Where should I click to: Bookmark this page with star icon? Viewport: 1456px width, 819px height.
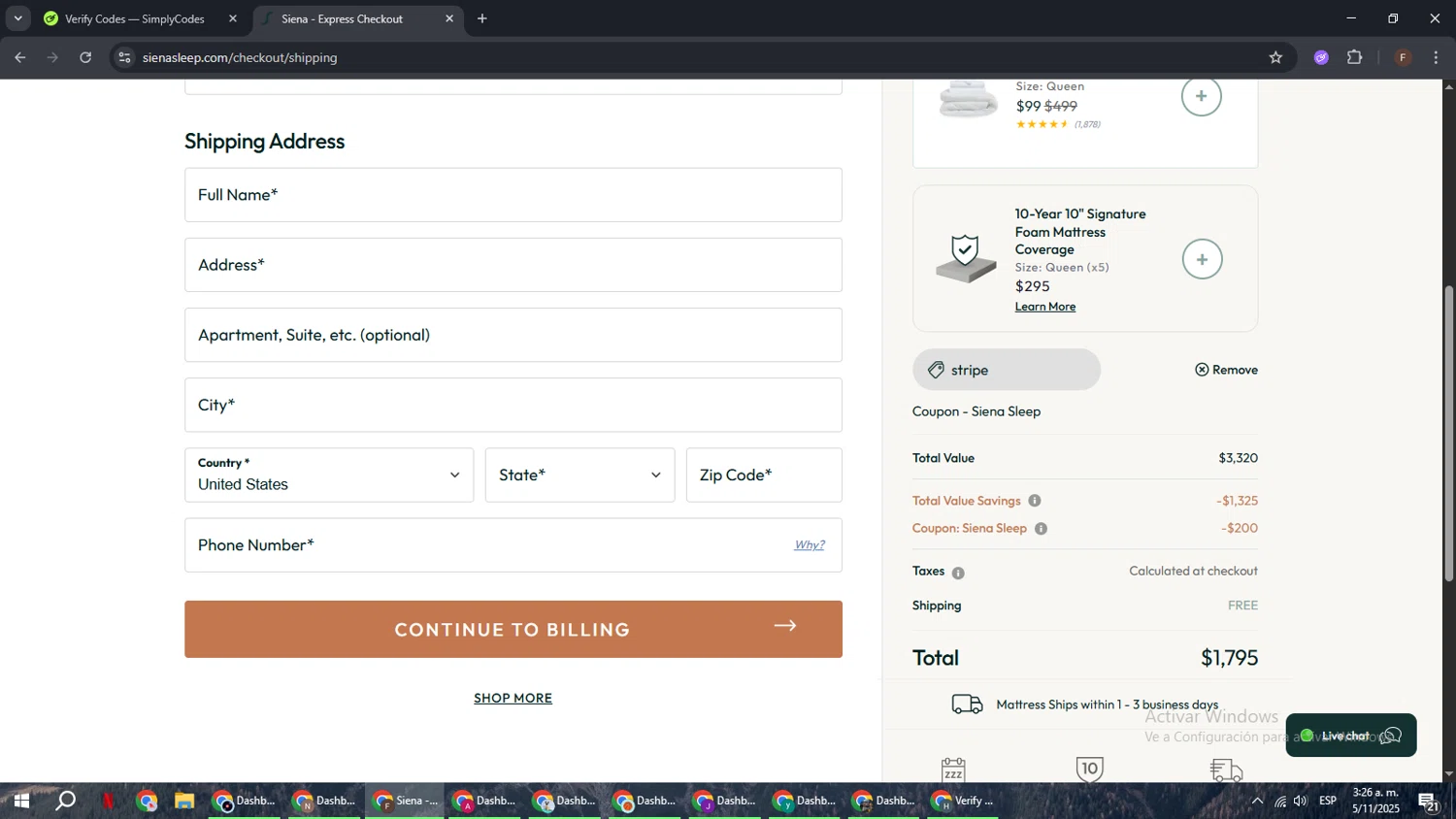tap(1275, 57)
